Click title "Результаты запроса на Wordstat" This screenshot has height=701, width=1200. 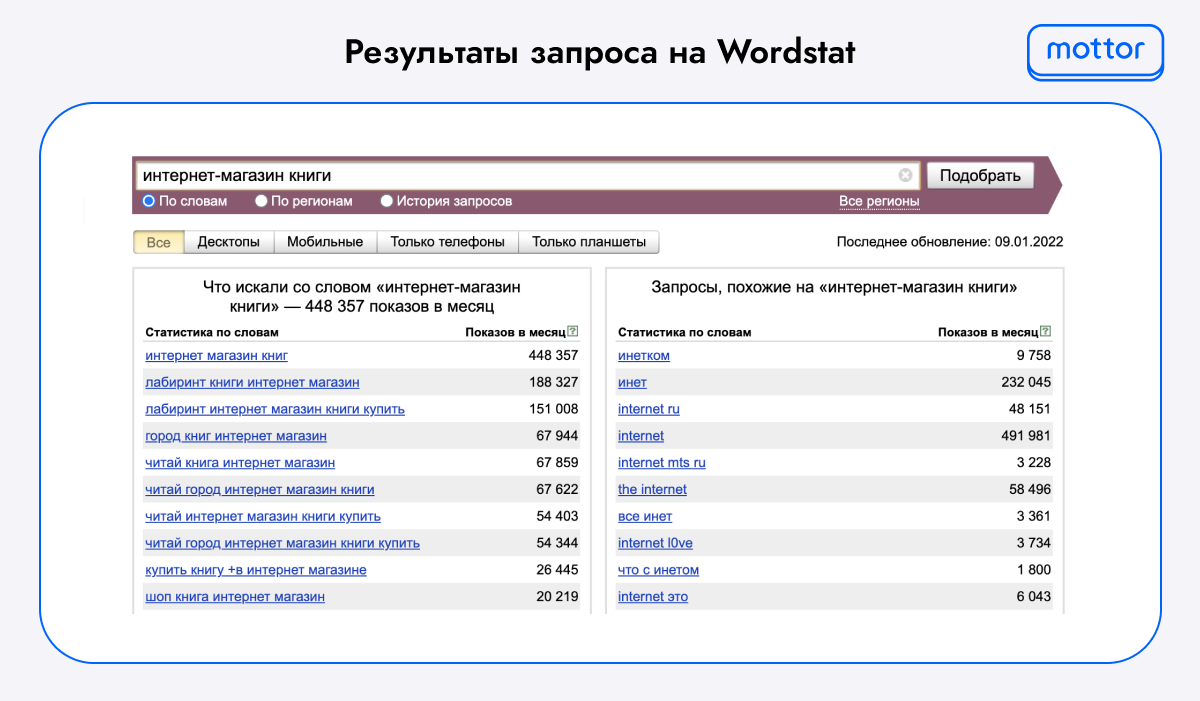pyautogui.click(x=600, y=51)
